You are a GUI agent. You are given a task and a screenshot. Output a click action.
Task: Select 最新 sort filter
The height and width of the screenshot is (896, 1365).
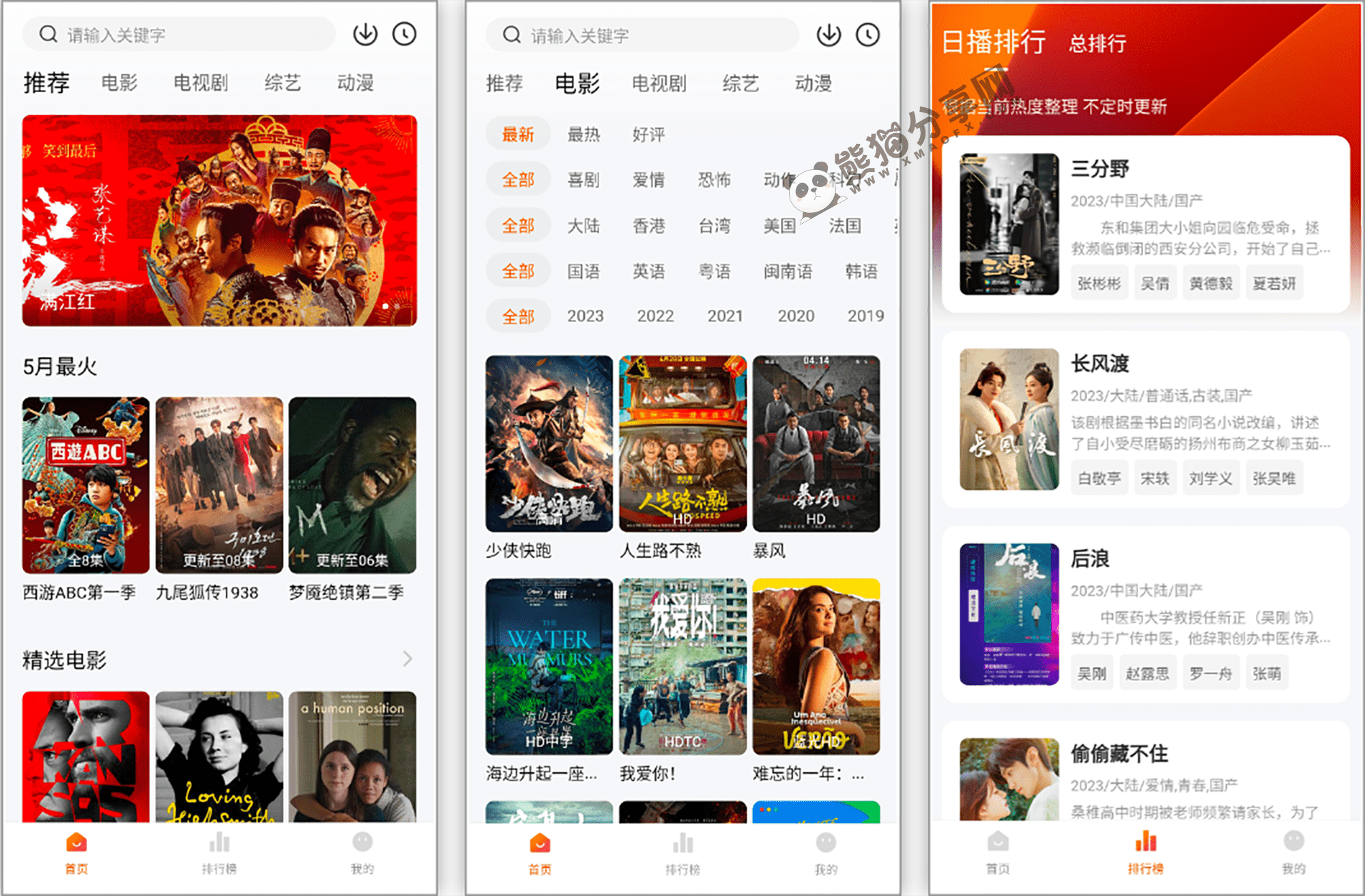(x=518, y=134)
